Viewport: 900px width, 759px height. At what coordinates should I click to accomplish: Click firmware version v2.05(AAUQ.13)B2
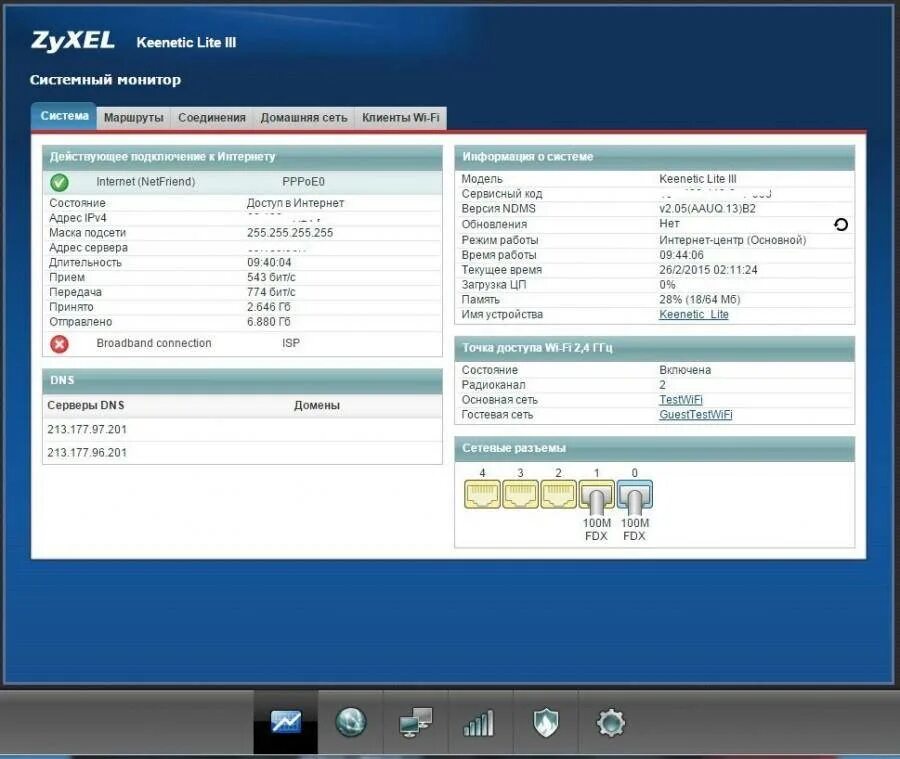coord(707,209)
